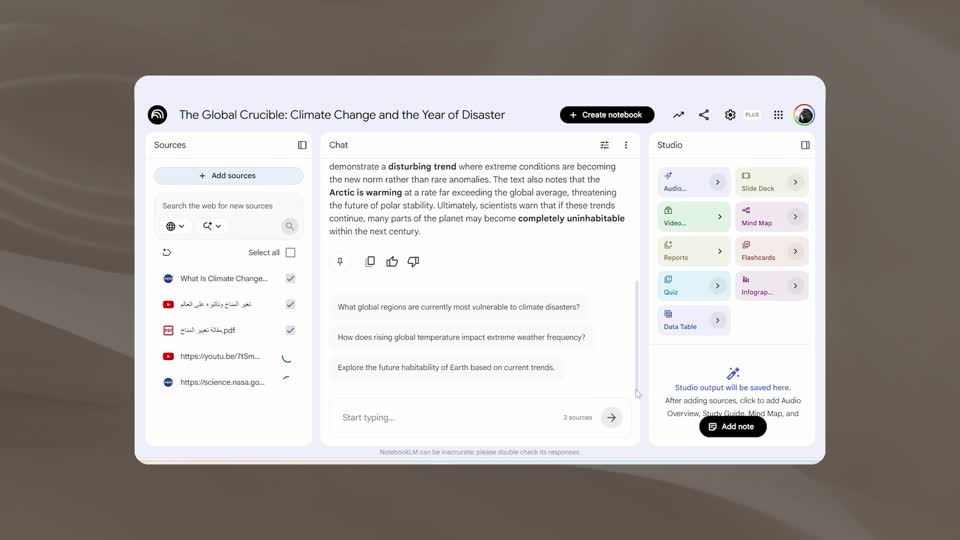
Task: Collapse the Studio panel
Action: 805,145
